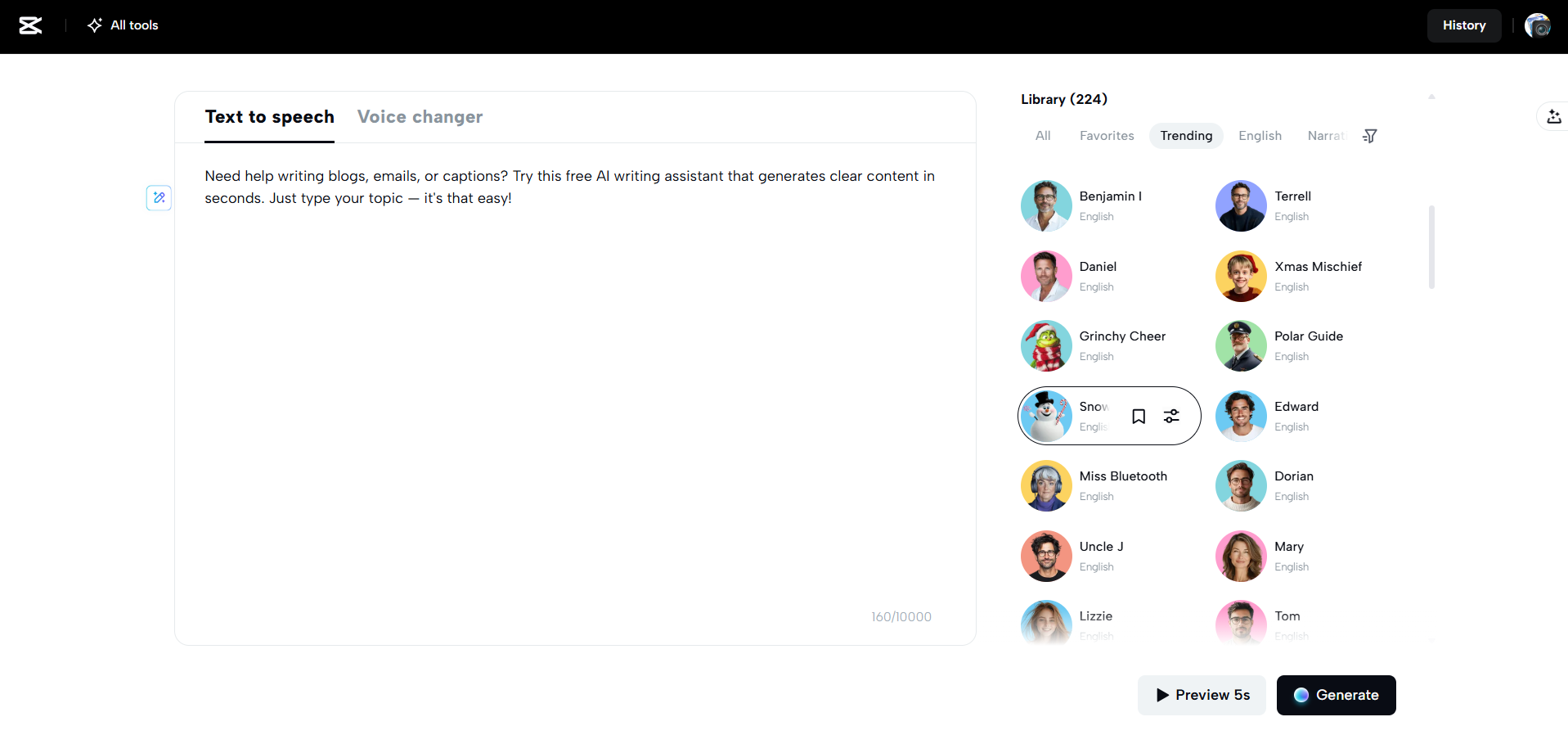The image size is (1568, 744).
Task: Show All voices in library
Action: [x=1043, y=136]
